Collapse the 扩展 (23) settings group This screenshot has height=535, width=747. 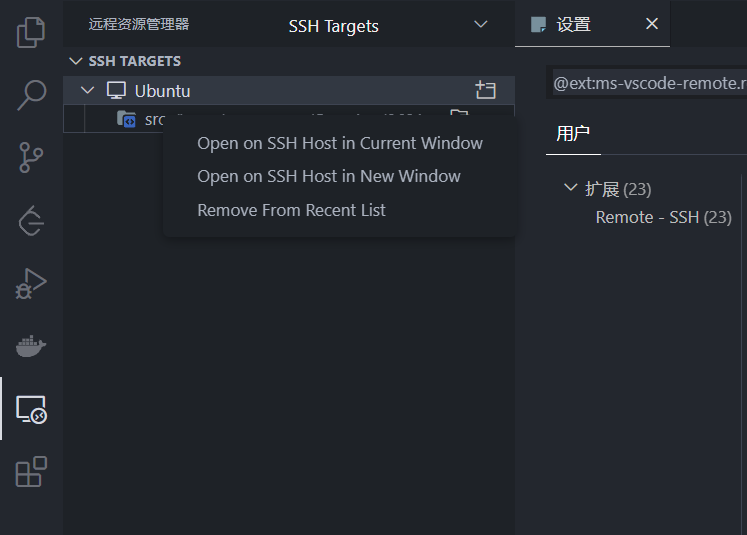pyautogui.click(x=571, y=188)
